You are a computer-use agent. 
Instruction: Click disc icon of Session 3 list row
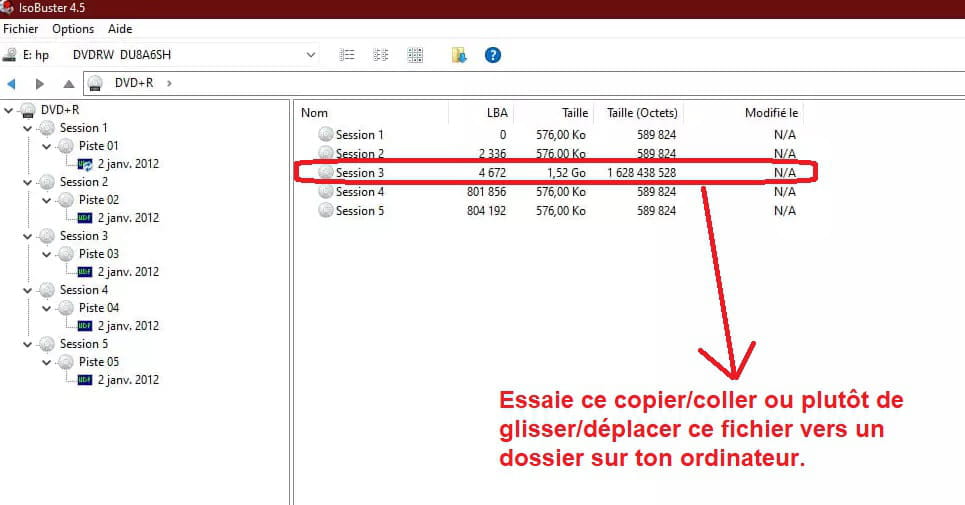click(x=326, y=172)
